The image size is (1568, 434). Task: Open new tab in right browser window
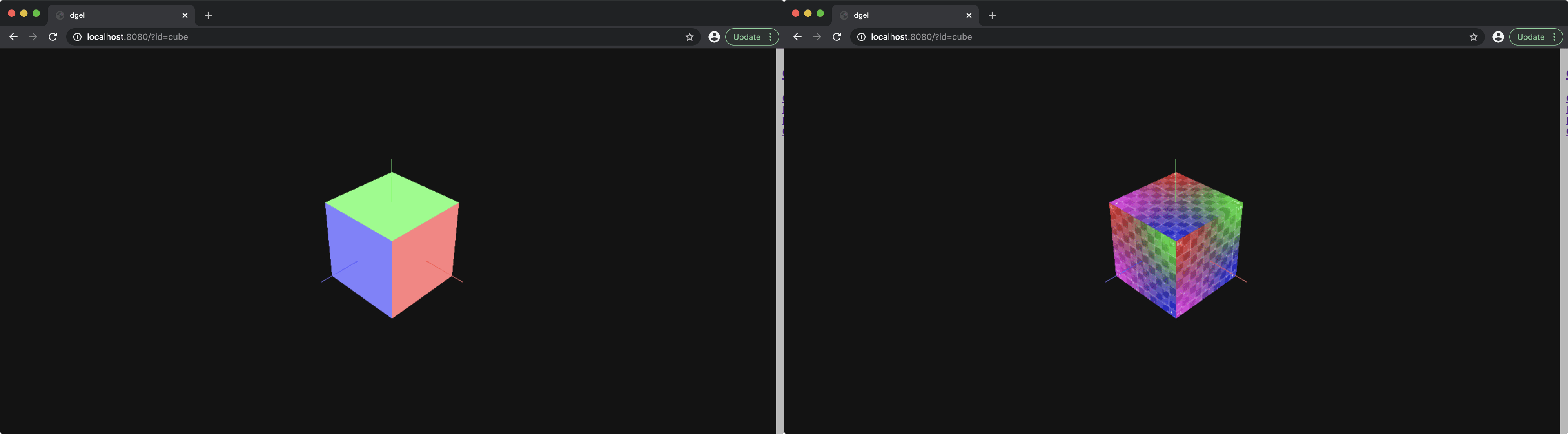992,15
